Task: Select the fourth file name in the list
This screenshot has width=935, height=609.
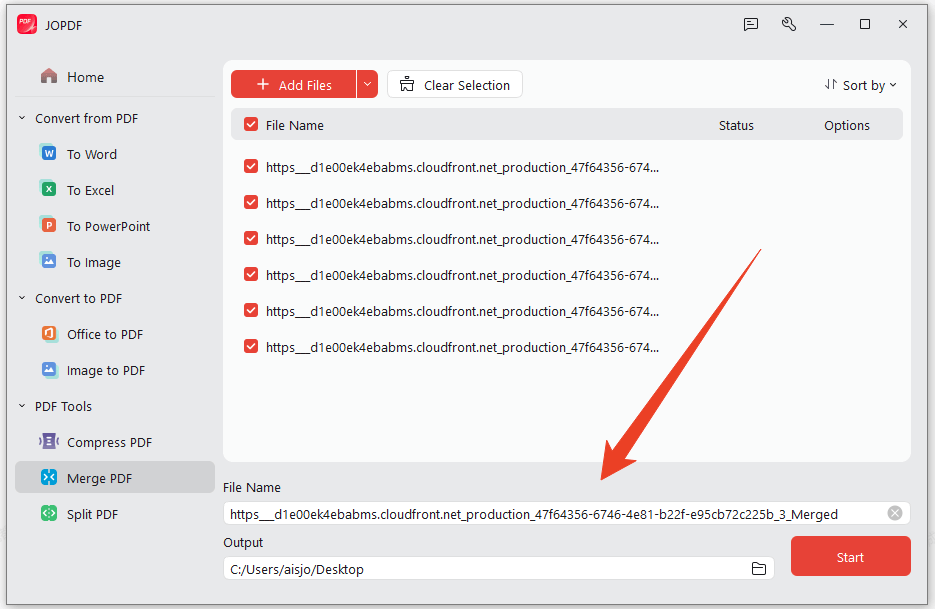Action: click(462, 275)
